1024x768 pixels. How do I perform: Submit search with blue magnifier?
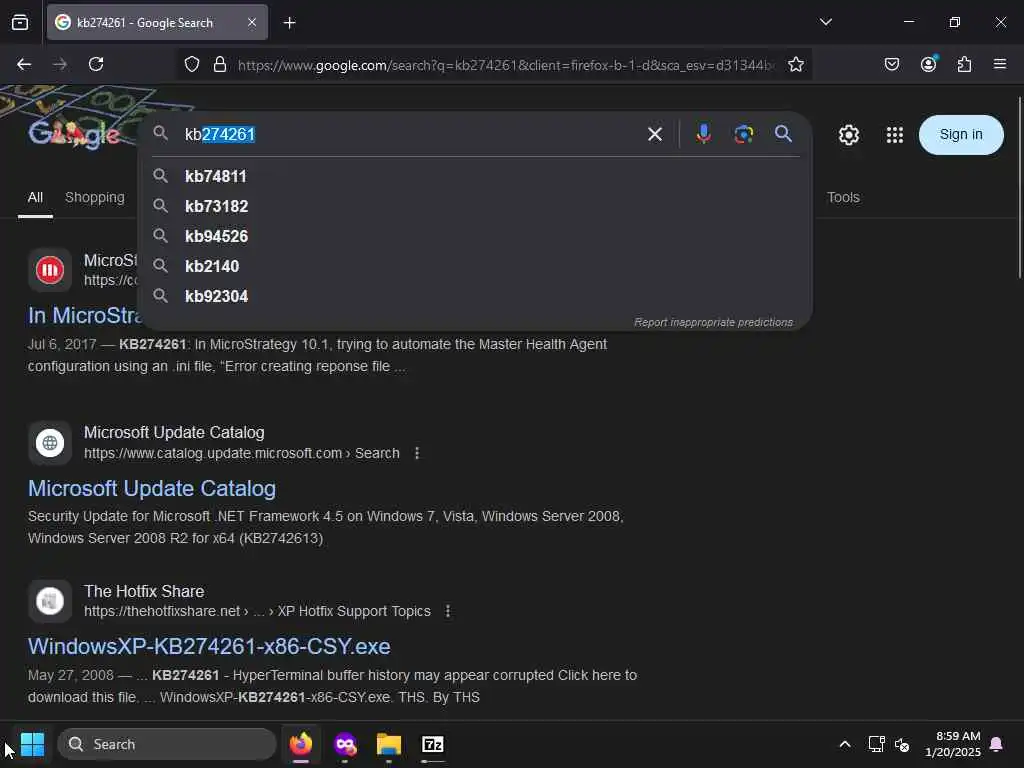click(783, 135)
